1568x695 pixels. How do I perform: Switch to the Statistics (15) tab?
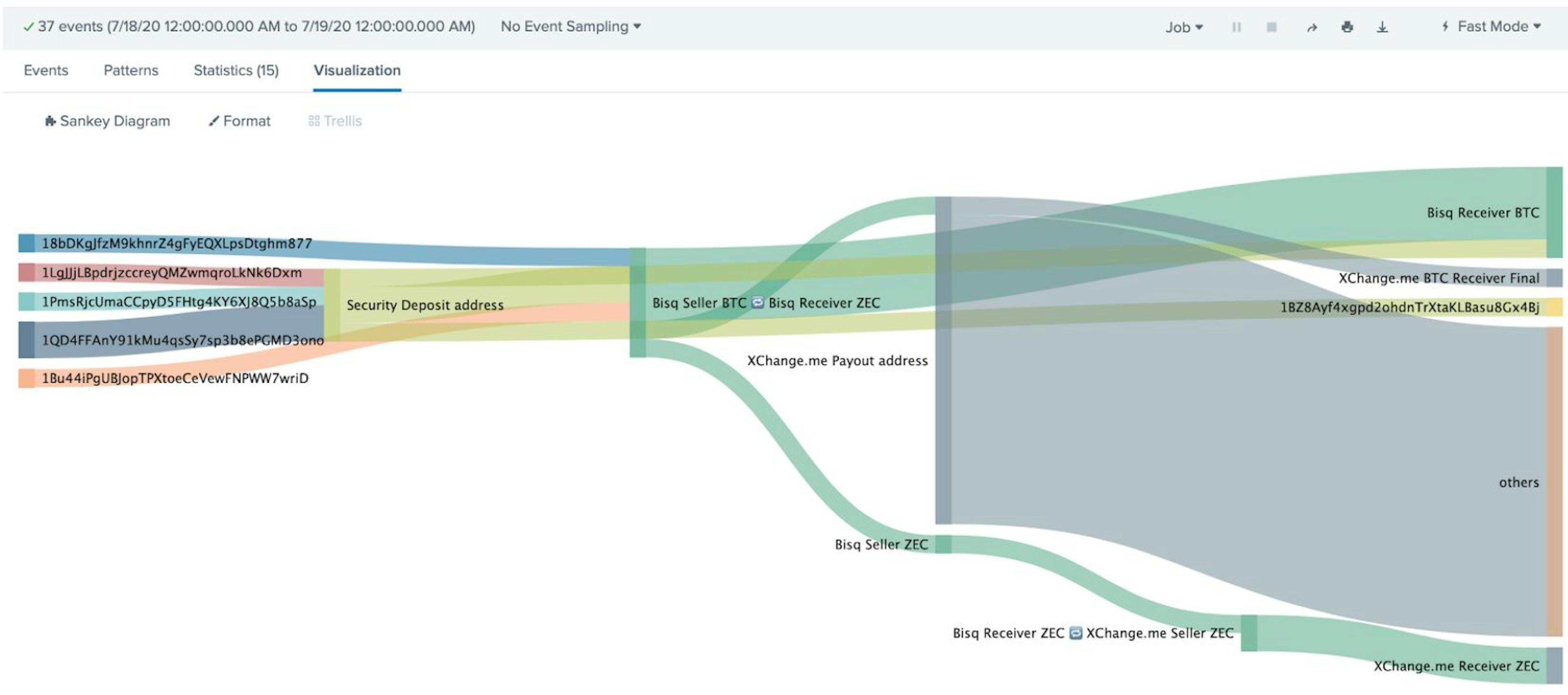[x=236, y=71]
